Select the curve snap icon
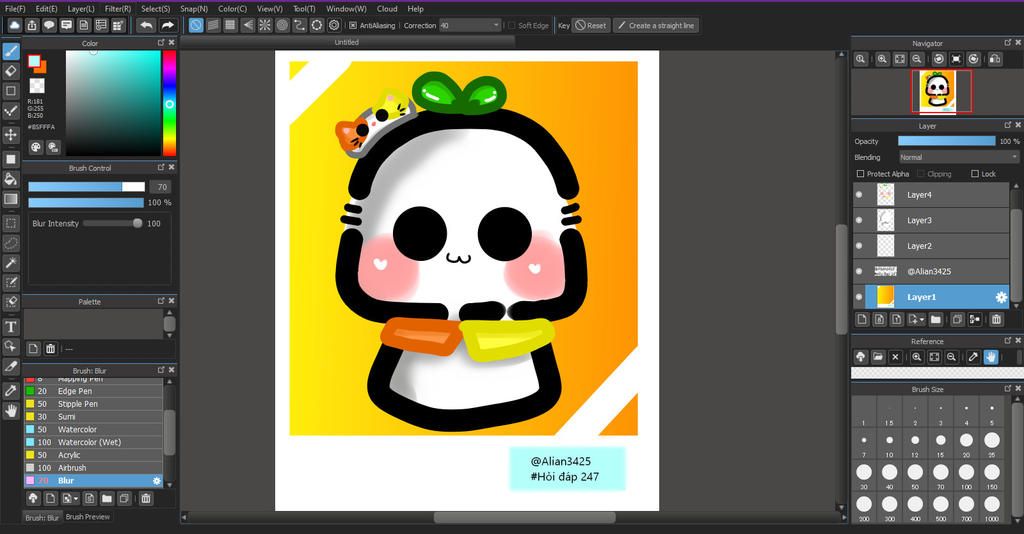The image size is (1024, 534). (x=299, y=25)
